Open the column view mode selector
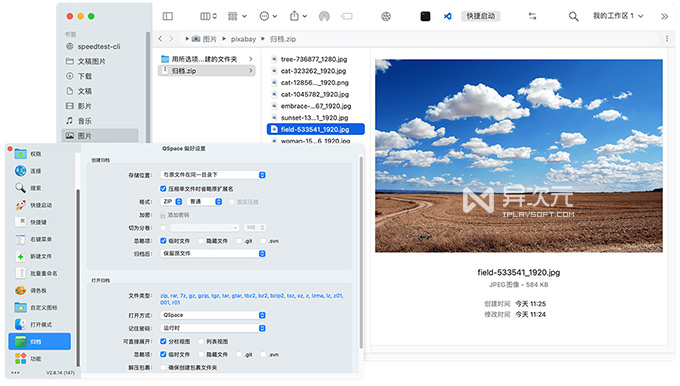The height and width of the screenshot is (386, 680). point(209,16)
